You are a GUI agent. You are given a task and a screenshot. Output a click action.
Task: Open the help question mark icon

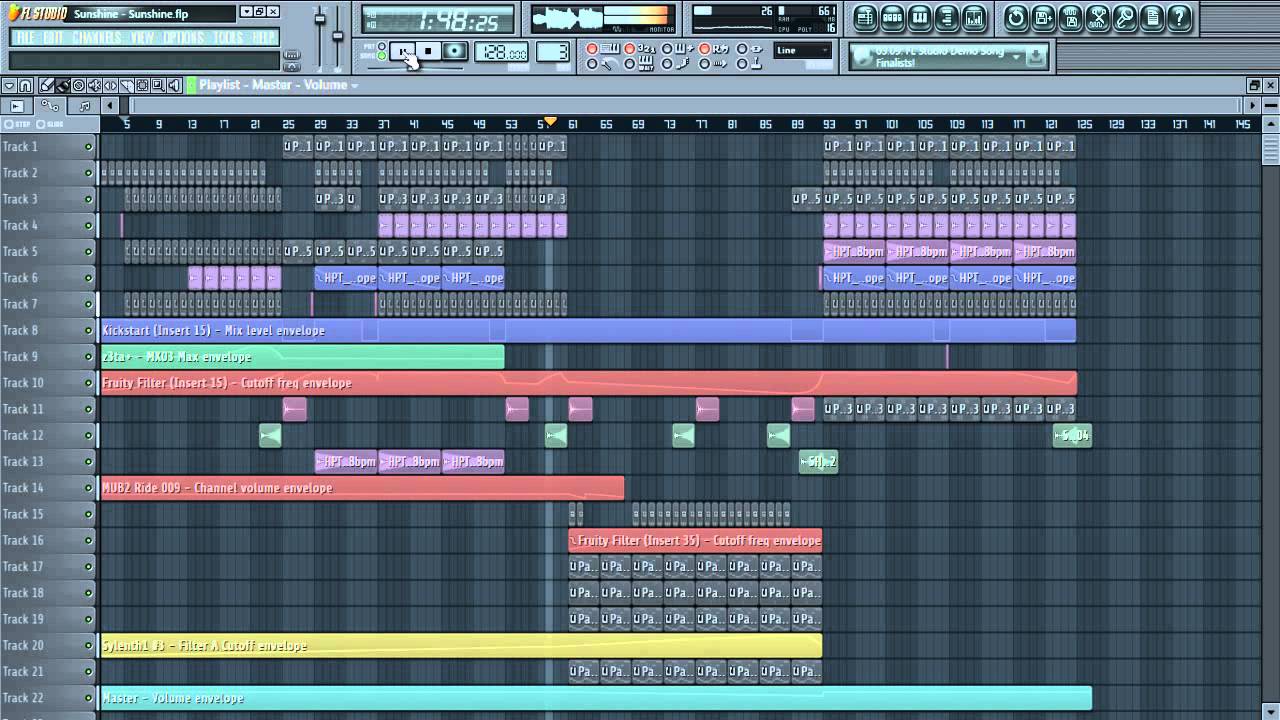point(1179,17)
